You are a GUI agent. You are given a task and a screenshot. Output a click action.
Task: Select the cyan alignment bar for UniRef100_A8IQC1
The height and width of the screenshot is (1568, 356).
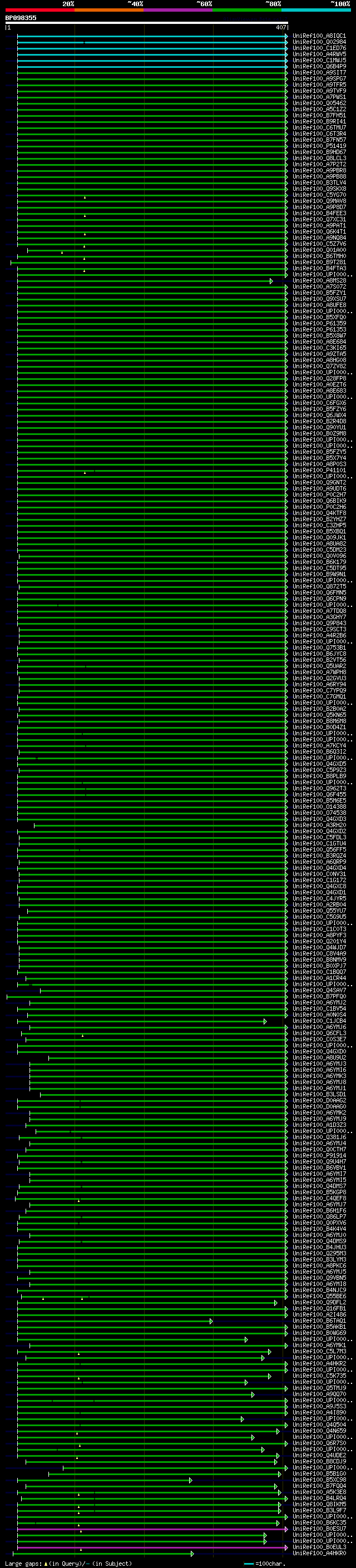click(x=152, y=36)
